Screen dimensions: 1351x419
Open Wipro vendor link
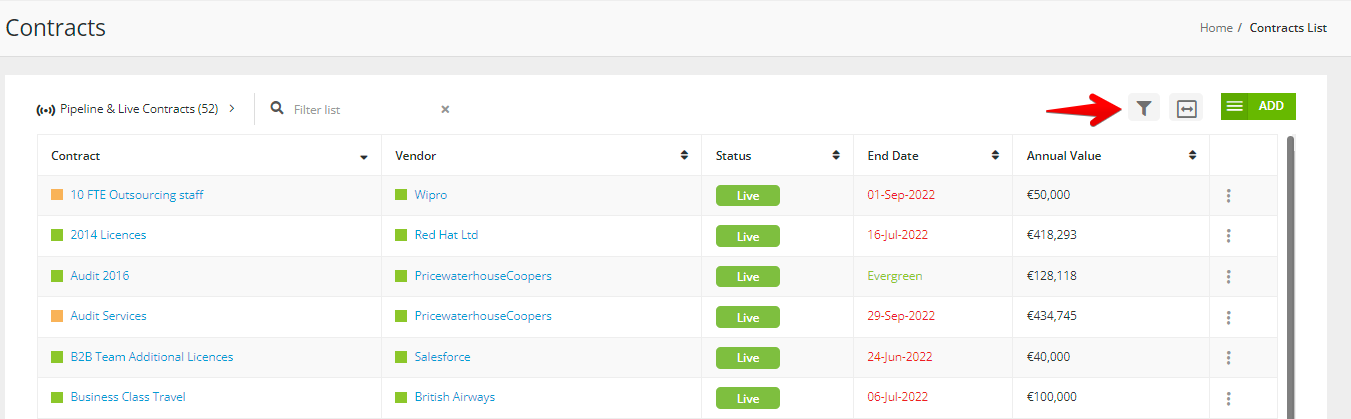point(431,195)
